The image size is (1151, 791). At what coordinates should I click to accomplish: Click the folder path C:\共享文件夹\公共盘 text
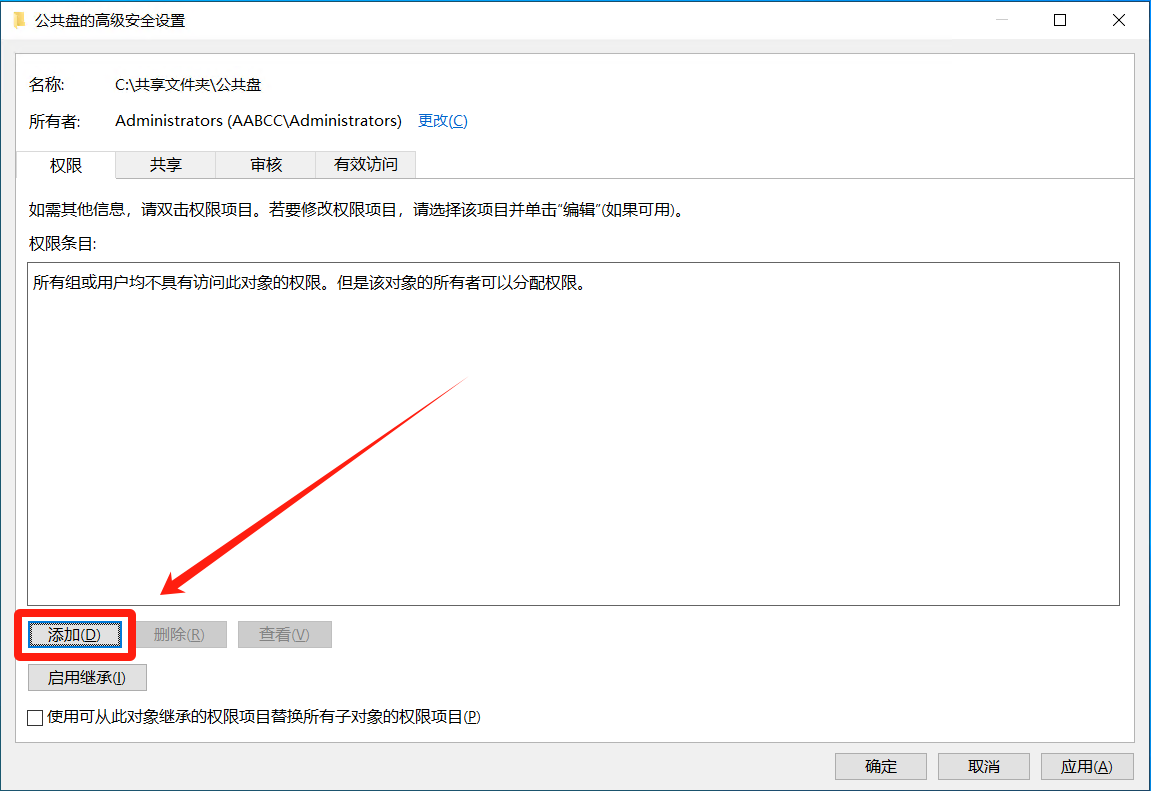pos(188,85)
